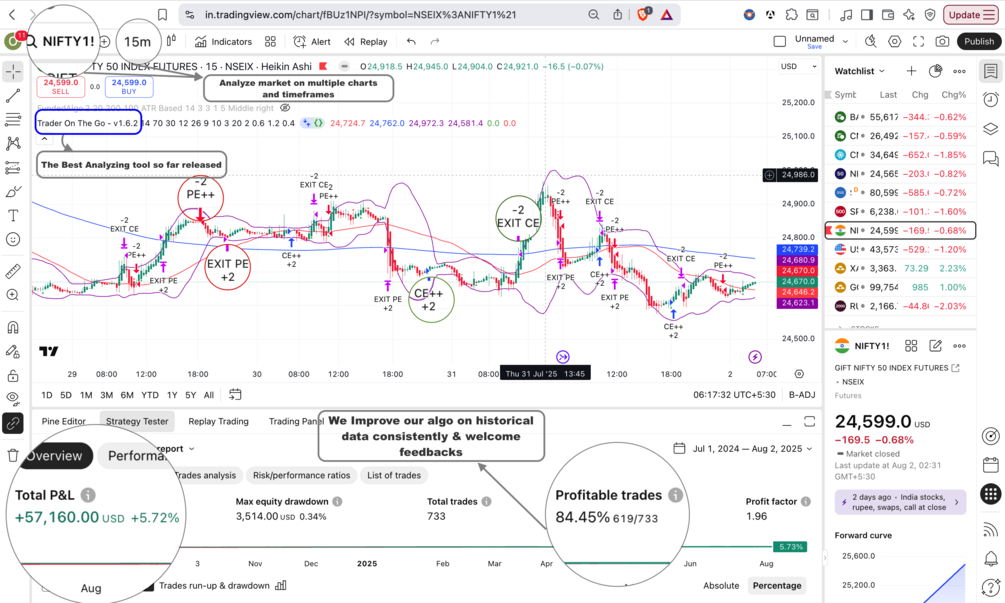Open NIFTY1! details three-dots menu

click(x=959, y=346)
